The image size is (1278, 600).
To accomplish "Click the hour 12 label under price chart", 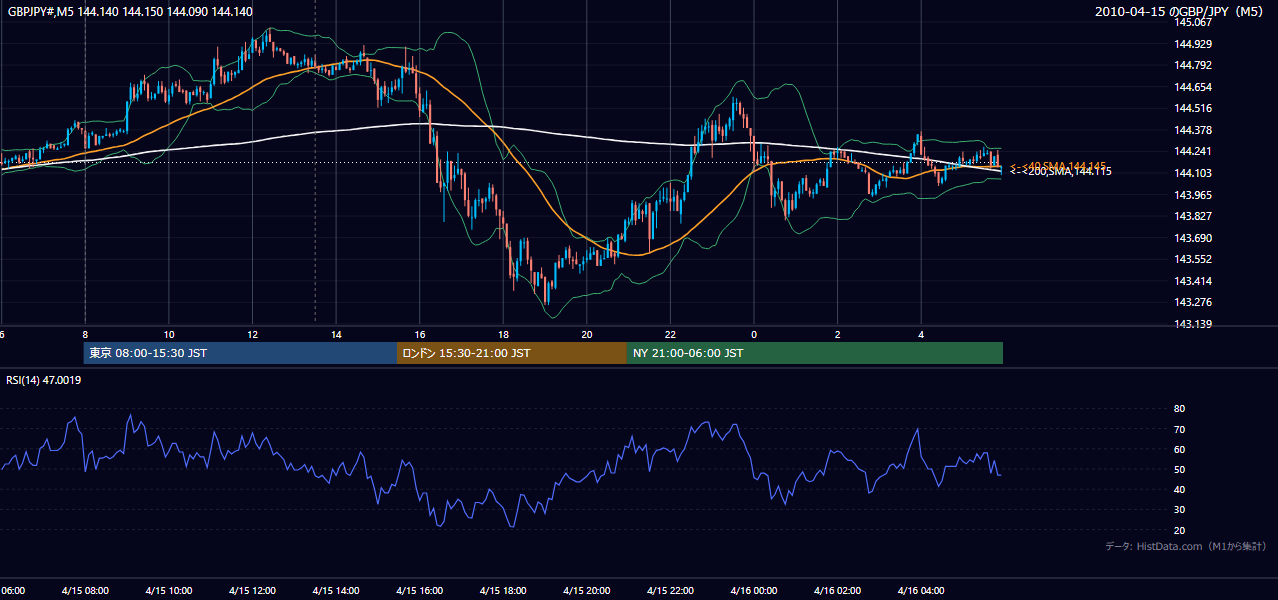I will click(253, 335).
